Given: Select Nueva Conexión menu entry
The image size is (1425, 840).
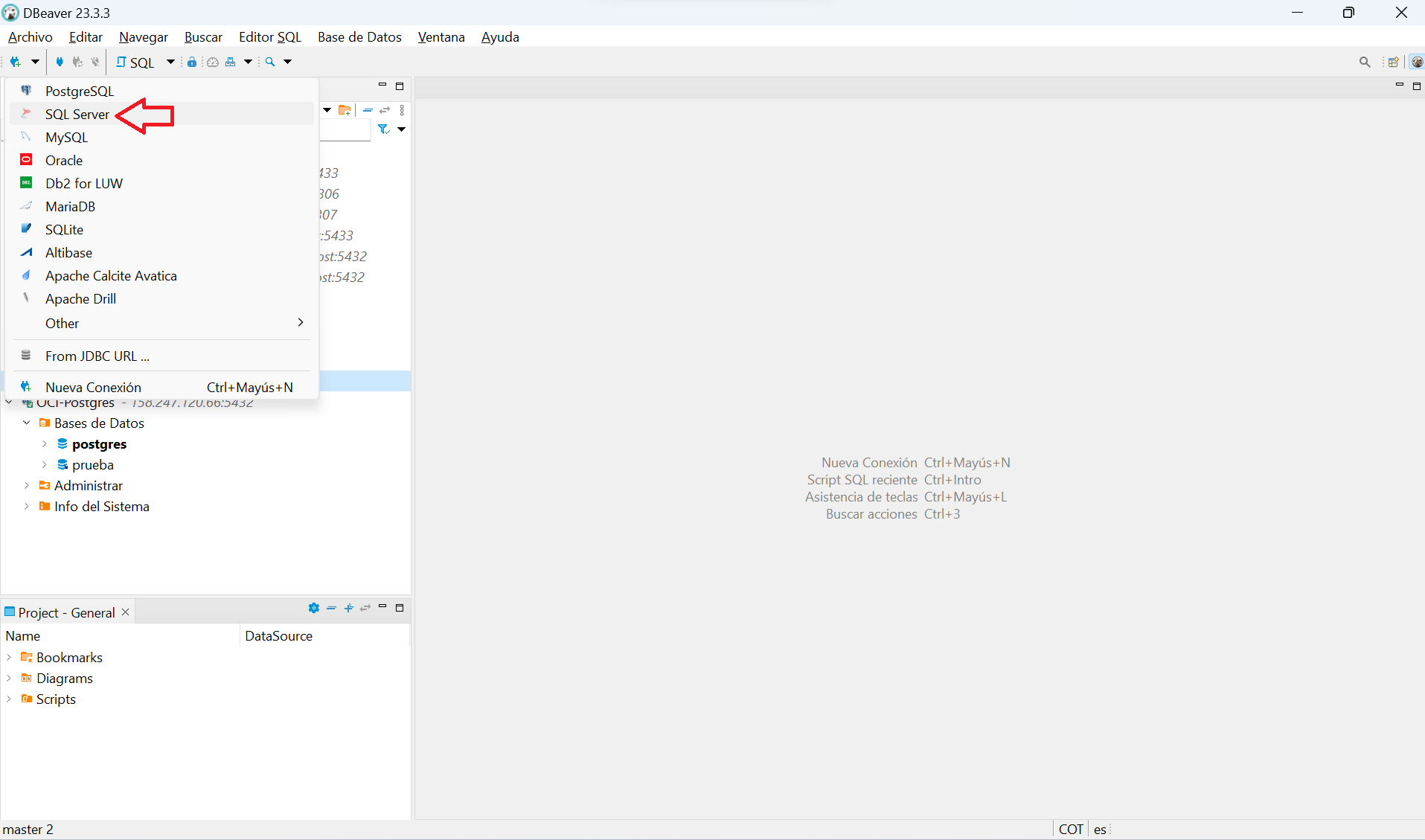Looking at the screenshot, I should [161, 387].
